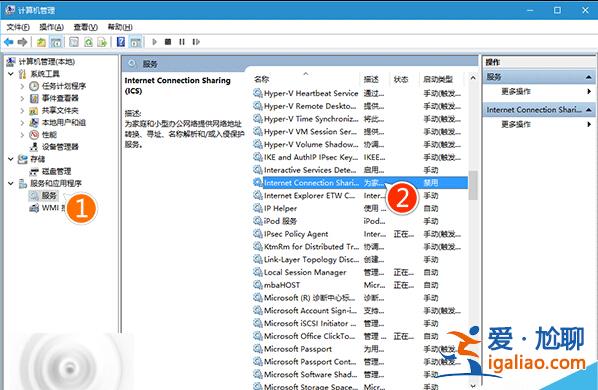Collapse the 系统工具 tree node

click(11, 74)
